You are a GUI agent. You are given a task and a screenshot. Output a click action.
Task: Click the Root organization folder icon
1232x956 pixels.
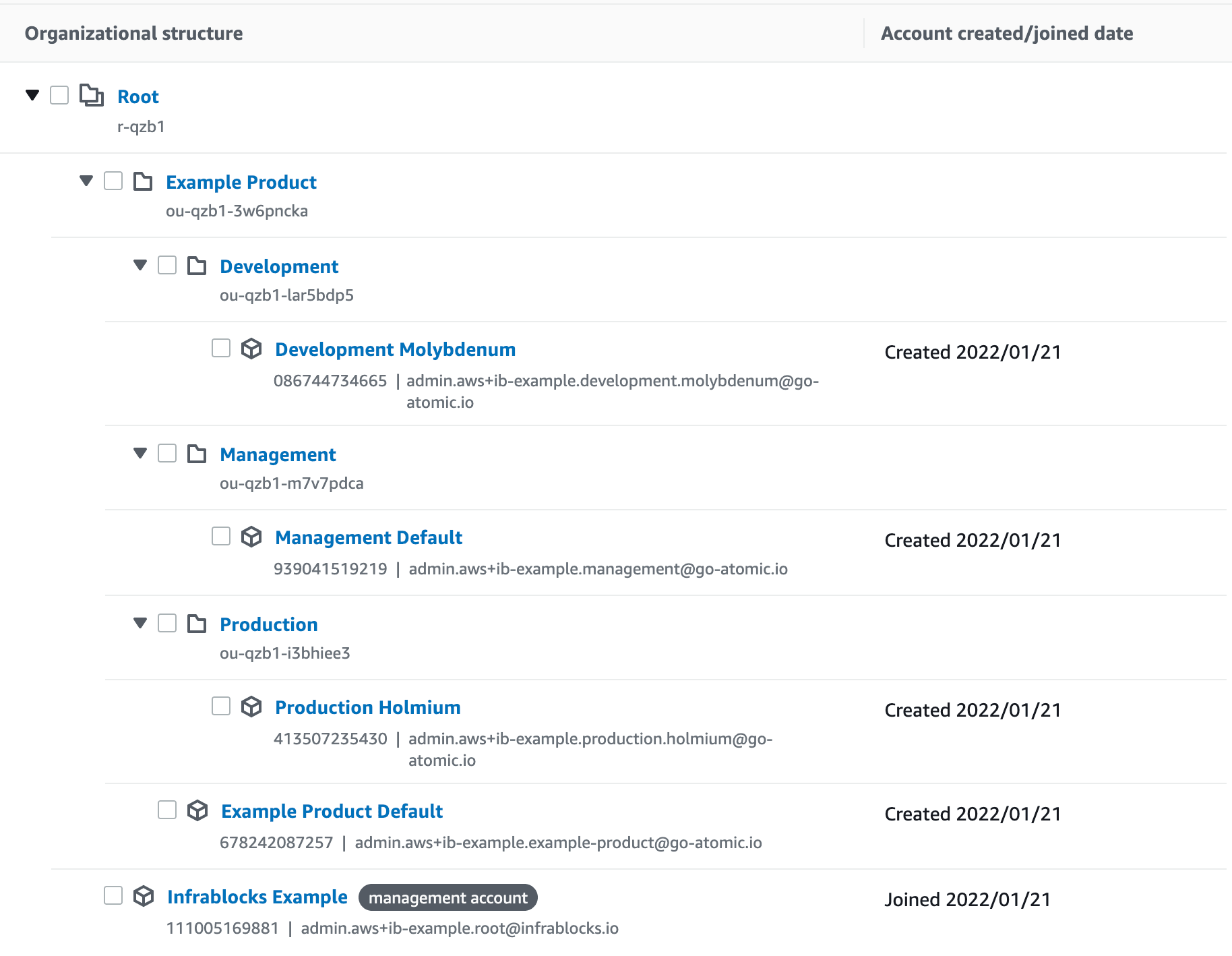pyautogui.click(x=91, y=96)
